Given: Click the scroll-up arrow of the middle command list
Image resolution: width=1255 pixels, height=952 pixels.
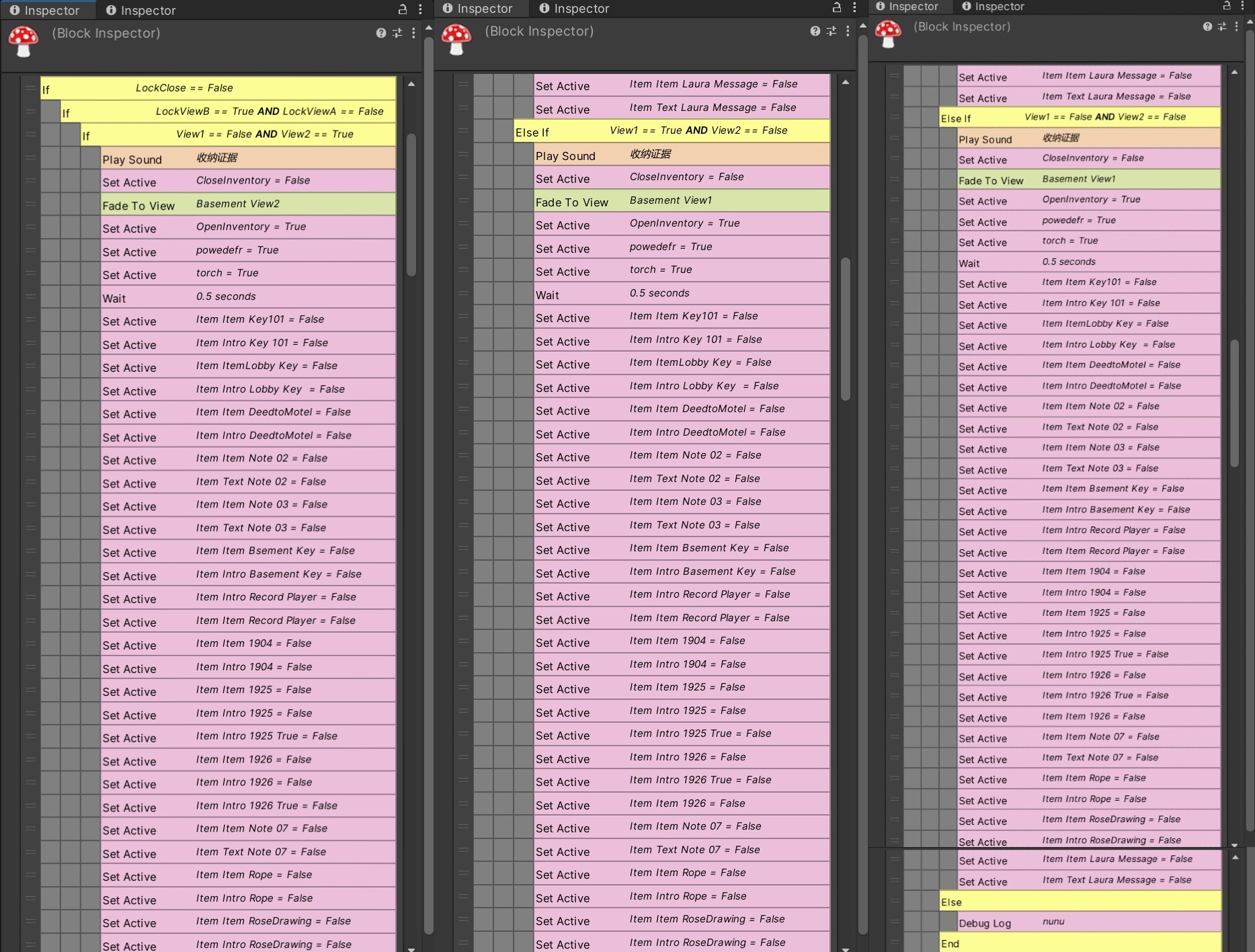Looking at the screenshot, I should (x=846, y=83).
